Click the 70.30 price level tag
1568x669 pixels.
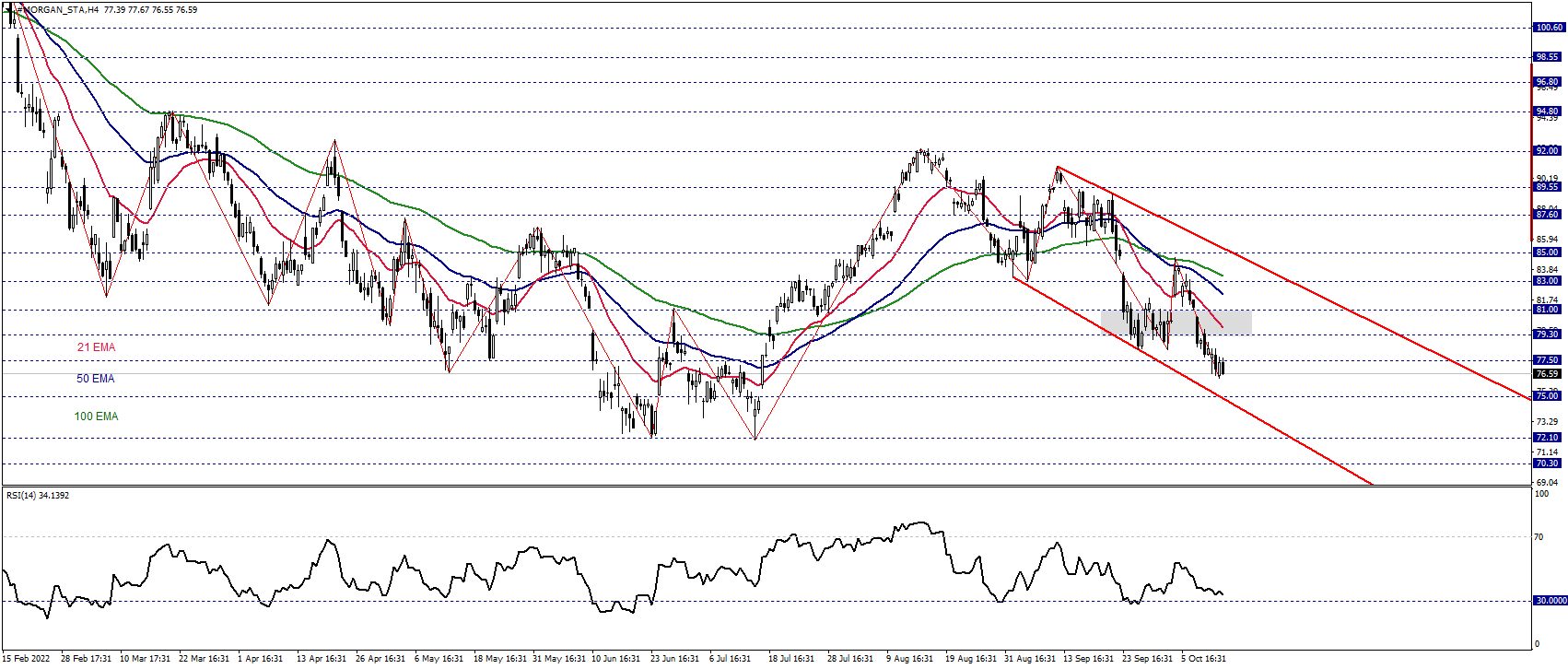(x=1549, y=464)
